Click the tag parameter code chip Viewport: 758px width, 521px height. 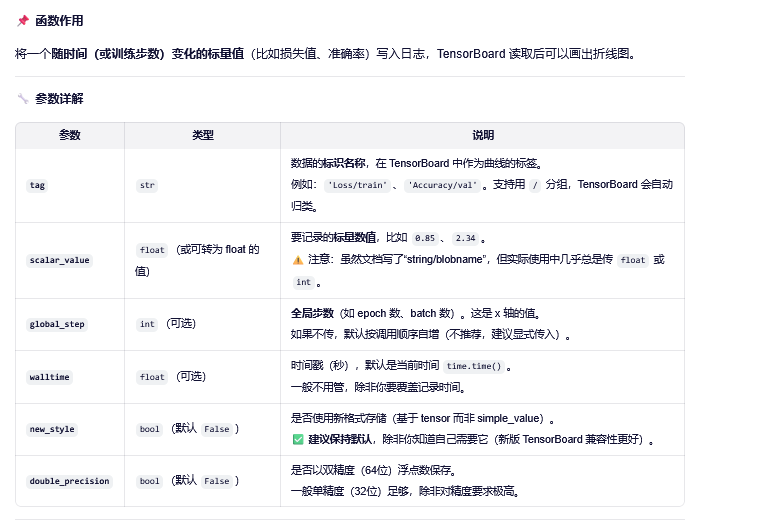pyautogui.click(x=37, y=185)
